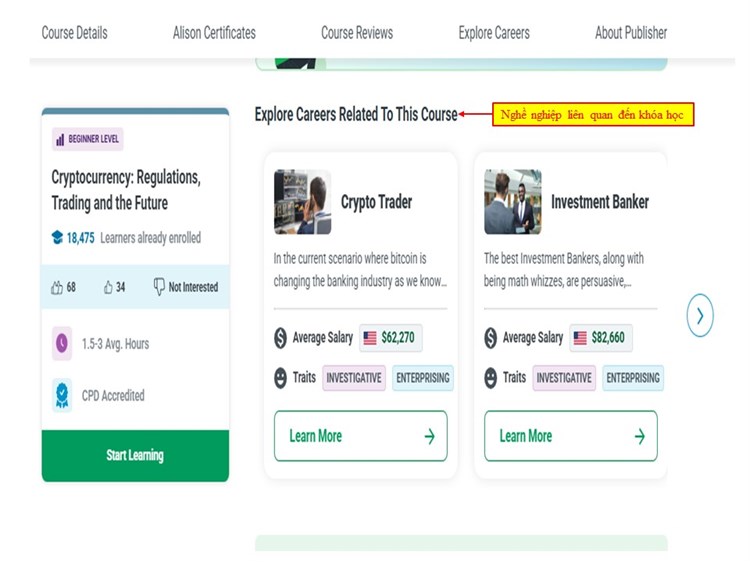Go to next careers with right chevron
This screenshot has height=563, width=750.
(700, 317)
